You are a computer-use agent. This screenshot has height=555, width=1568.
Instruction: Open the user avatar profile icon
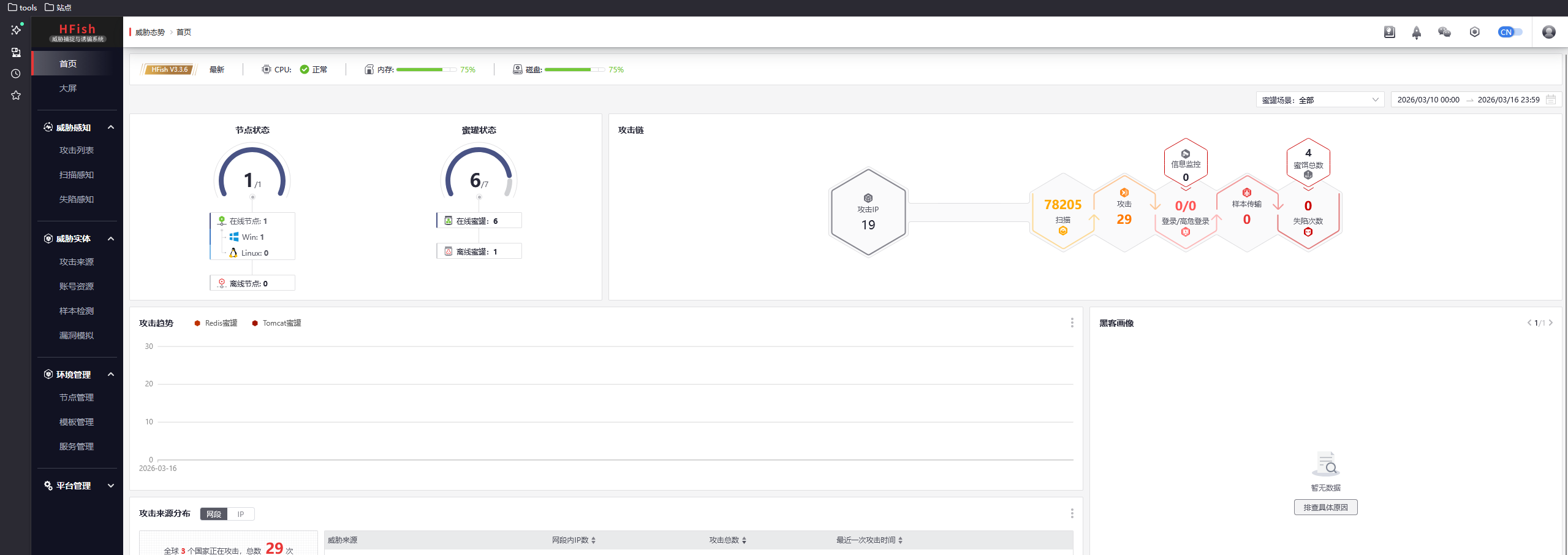coord(1548,32)
